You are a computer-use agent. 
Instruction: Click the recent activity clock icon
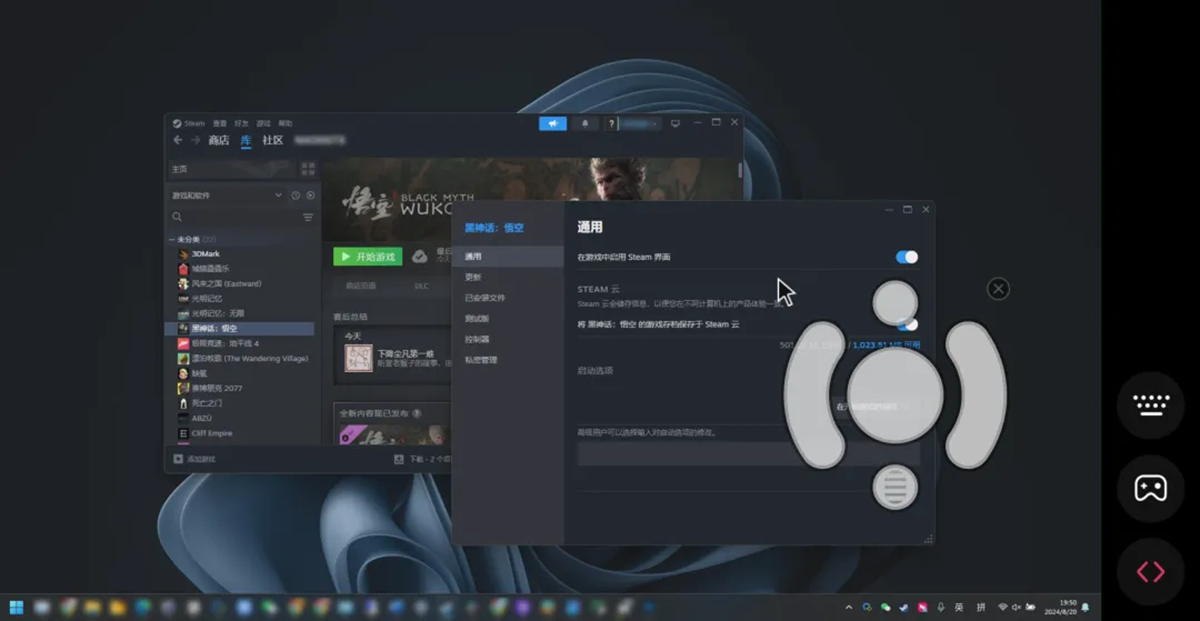coord(296,195)
